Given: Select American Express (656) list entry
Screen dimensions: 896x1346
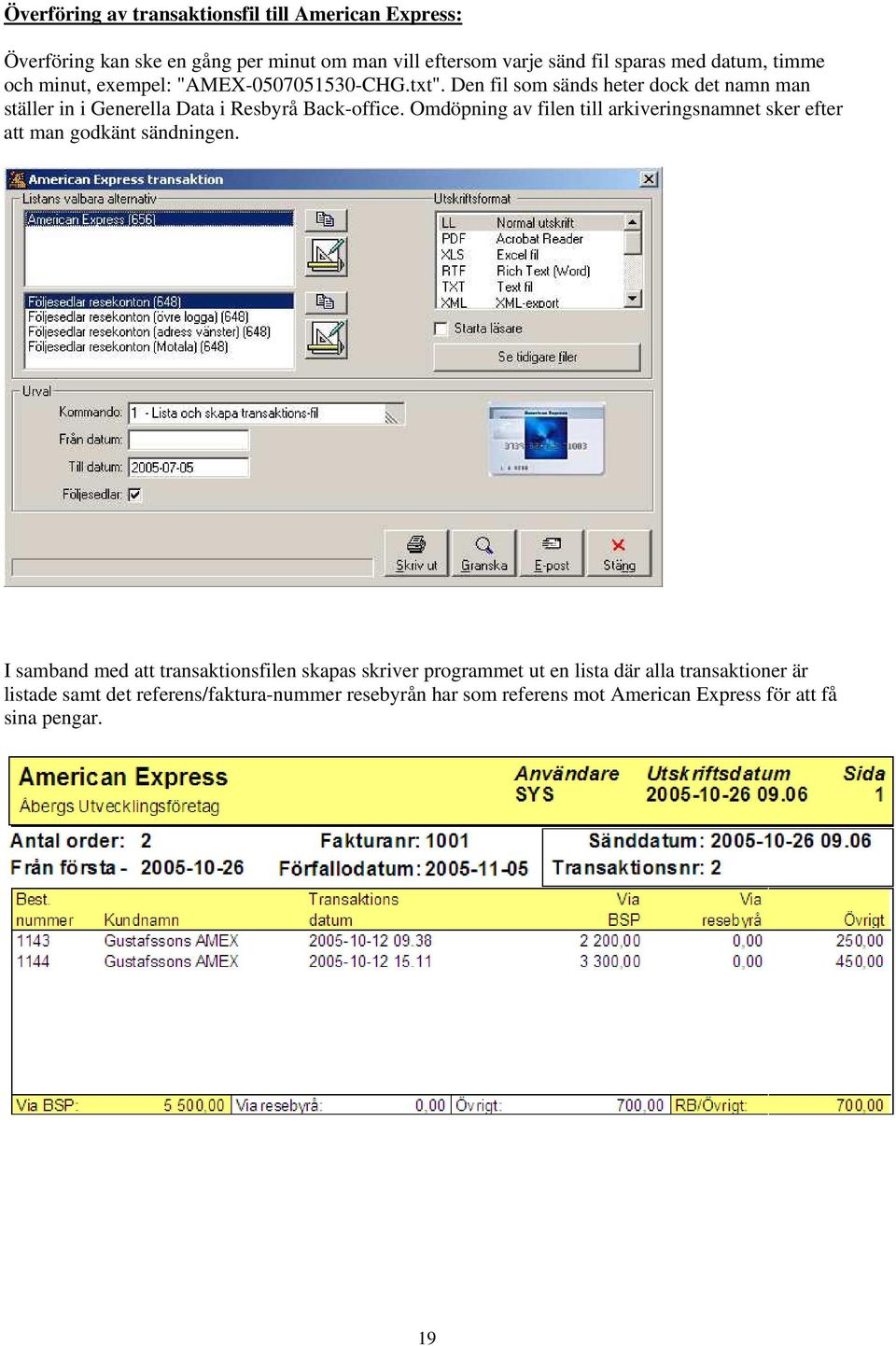Looking at the screenshot, I should coord(159,219).
